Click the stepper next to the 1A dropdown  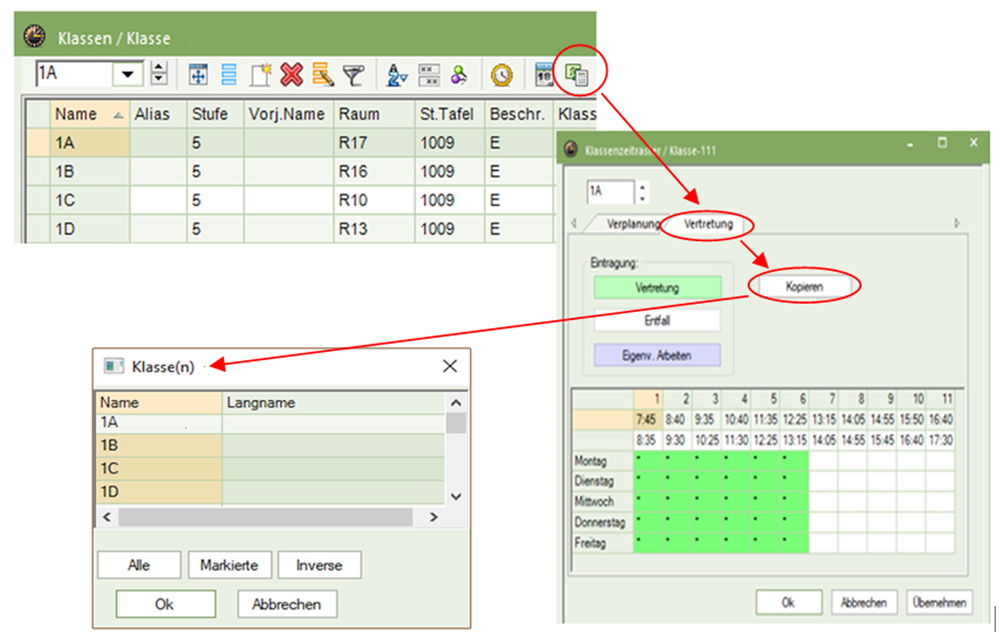(x=159, y=74)
